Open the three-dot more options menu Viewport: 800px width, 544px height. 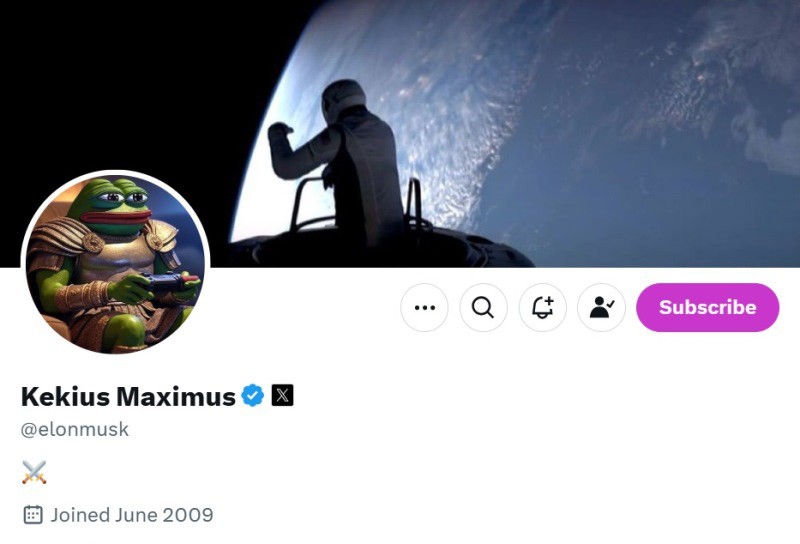(424, 307)
